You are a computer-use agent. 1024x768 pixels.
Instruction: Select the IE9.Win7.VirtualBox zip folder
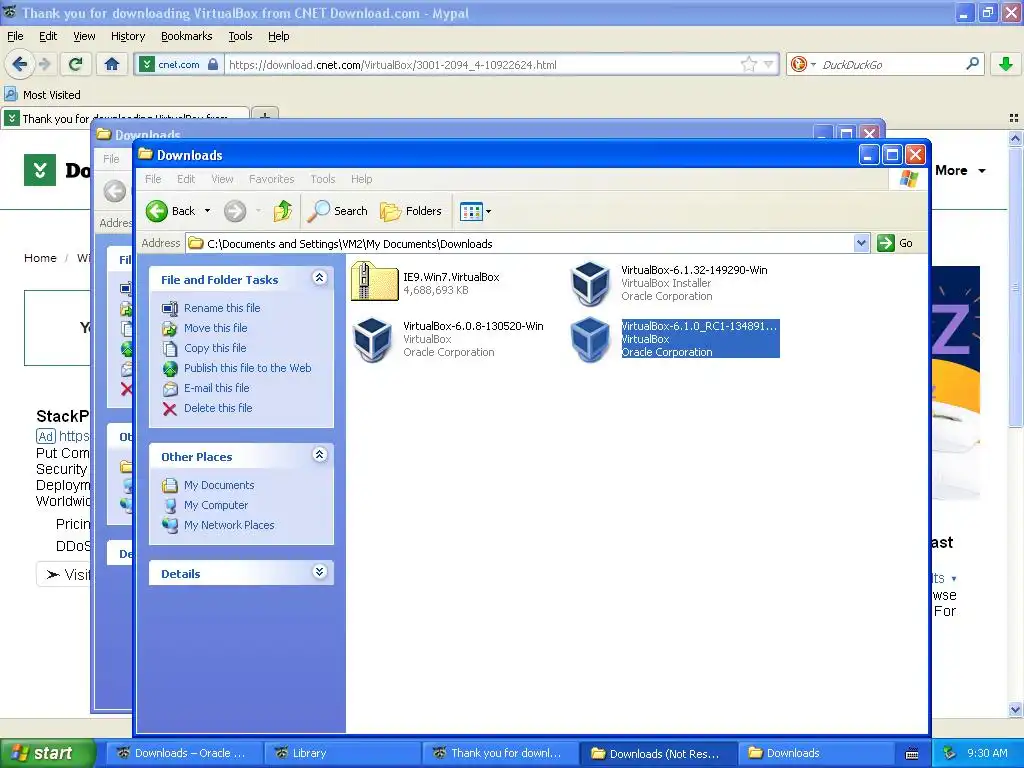pyautogui.click(x=374, y=281)
